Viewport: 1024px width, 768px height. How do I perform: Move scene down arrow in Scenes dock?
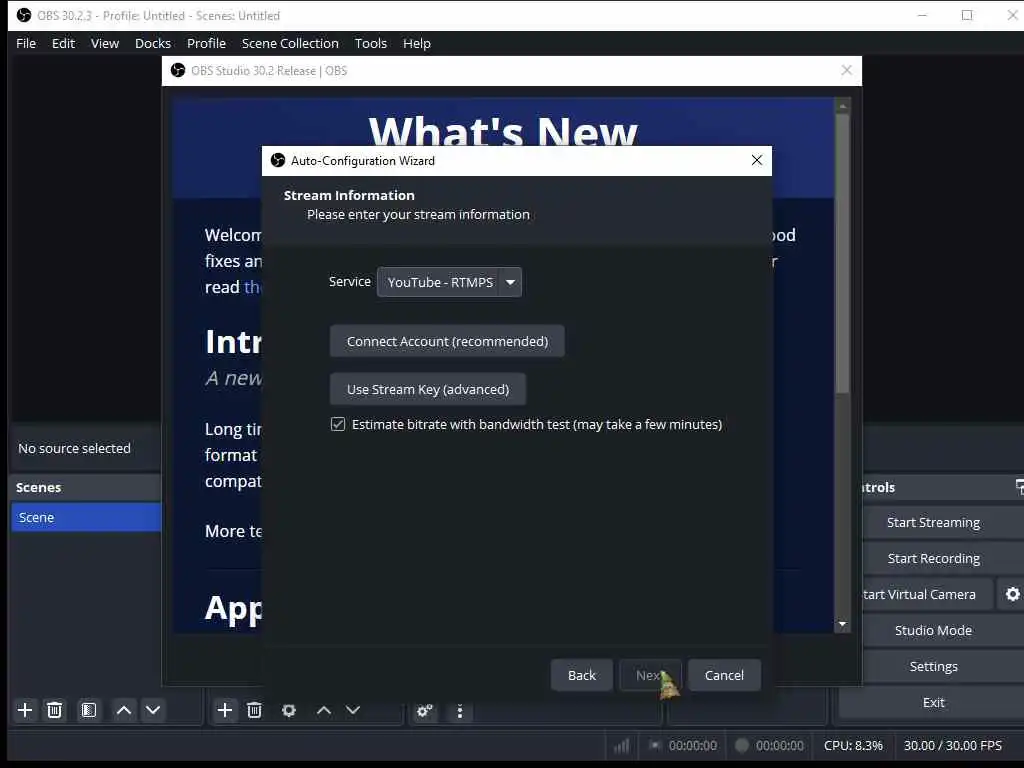click(153, 710)
